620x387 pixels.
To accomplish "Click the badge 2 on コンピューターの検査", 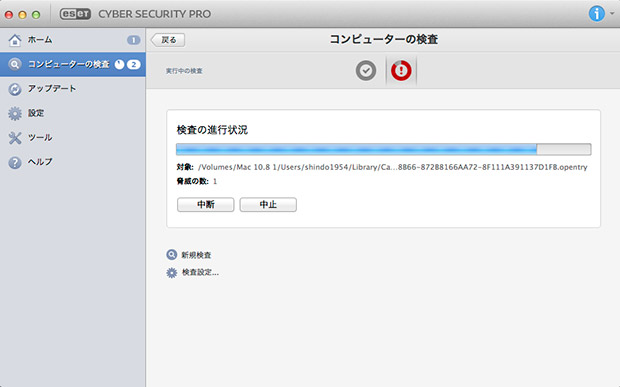I will point(134,64).
